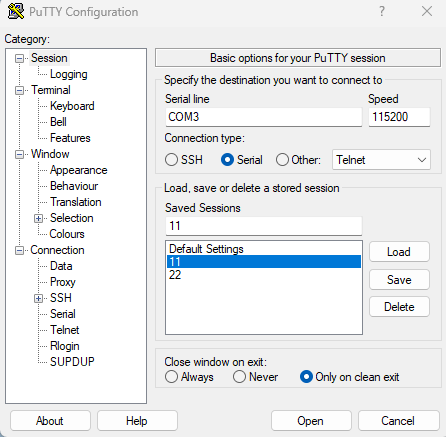Image resolution: width=446 pixels, height=437 pixels.
Task: Delete the selected saved session
Action: [x=399, y=307]
